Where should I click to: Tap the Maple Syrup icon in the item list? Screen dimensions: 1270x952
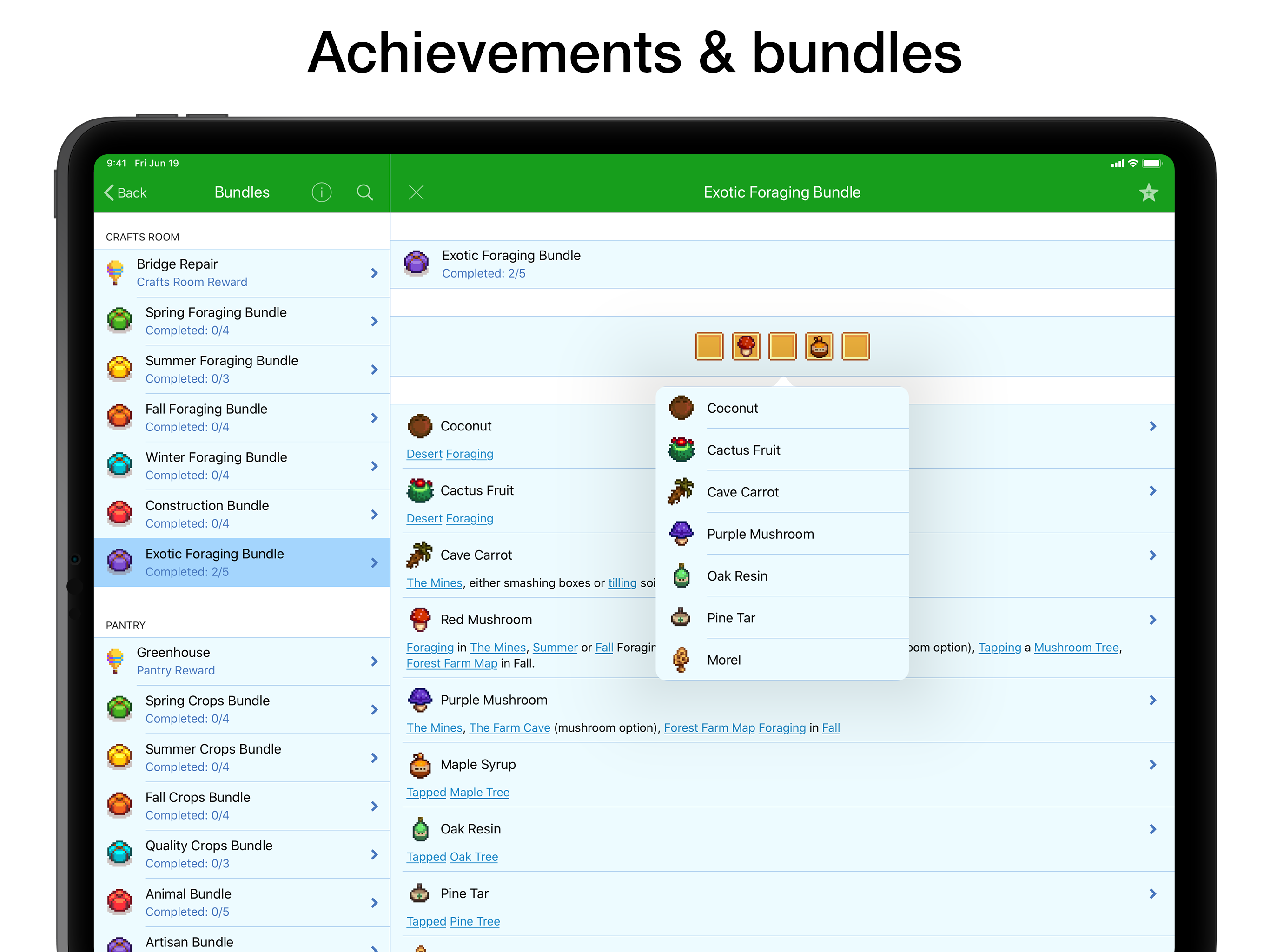tap(420, 765)
